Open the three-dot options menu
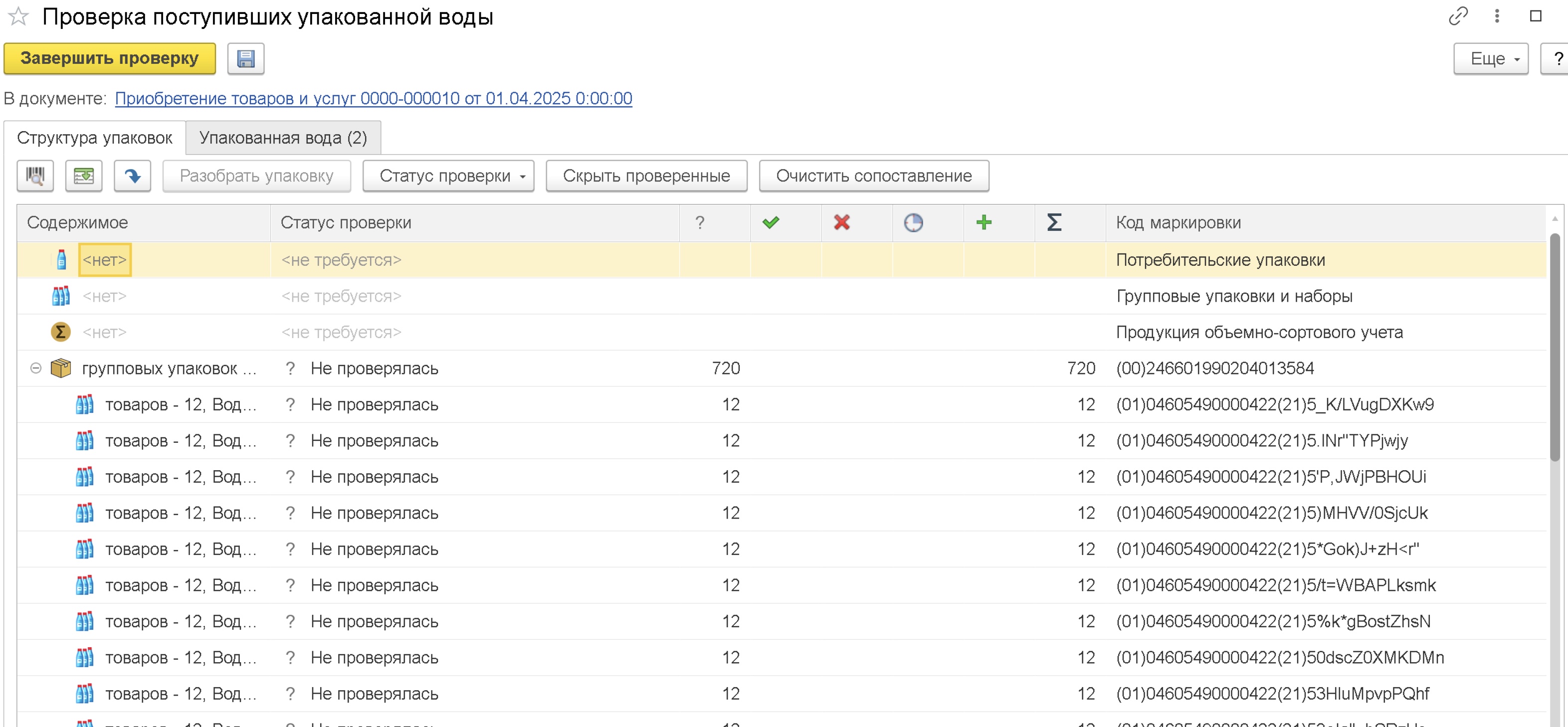The image size is (1568, 727). [1497, 16]
